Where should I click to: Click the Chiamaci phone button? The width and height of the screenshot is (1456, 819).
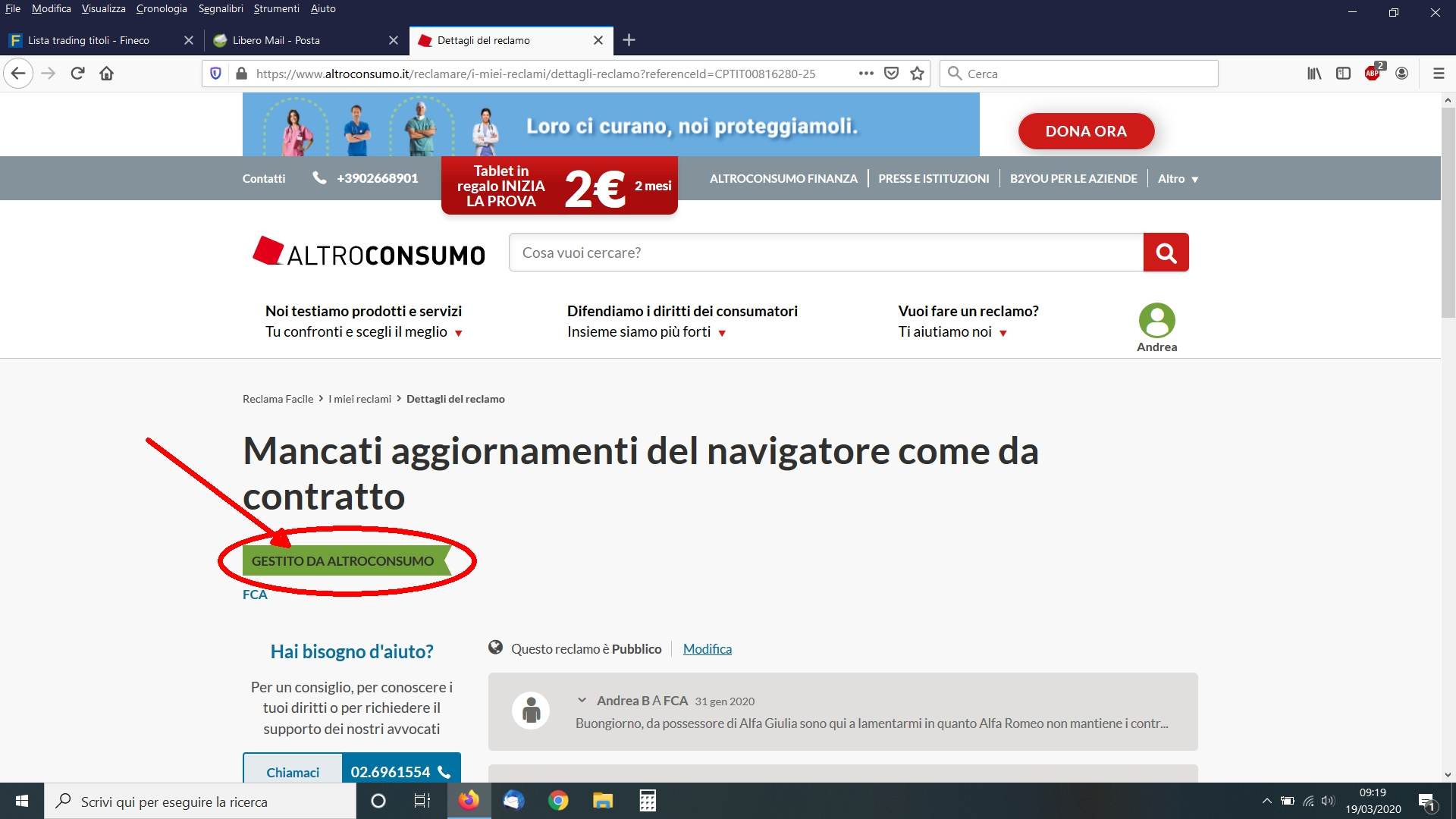(352, 768)
